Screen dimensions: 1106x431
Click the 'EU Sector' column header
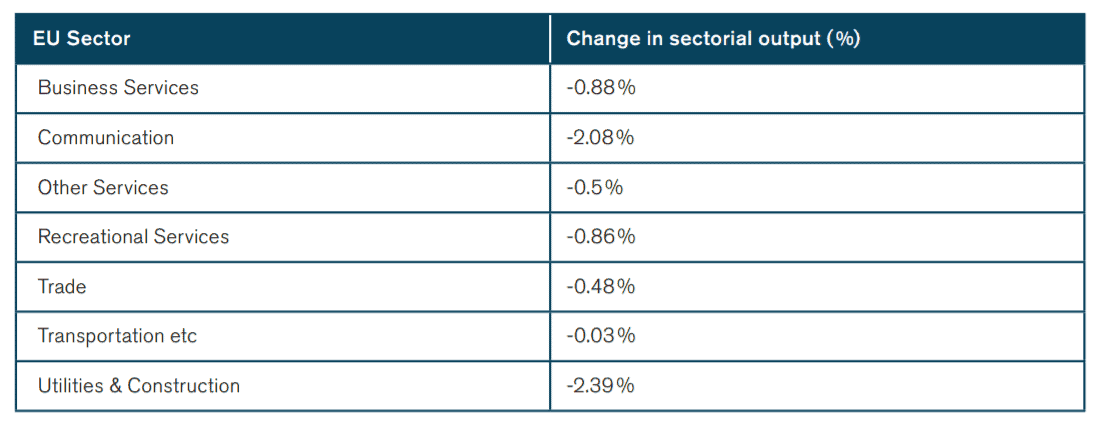[x=82, y=39]
